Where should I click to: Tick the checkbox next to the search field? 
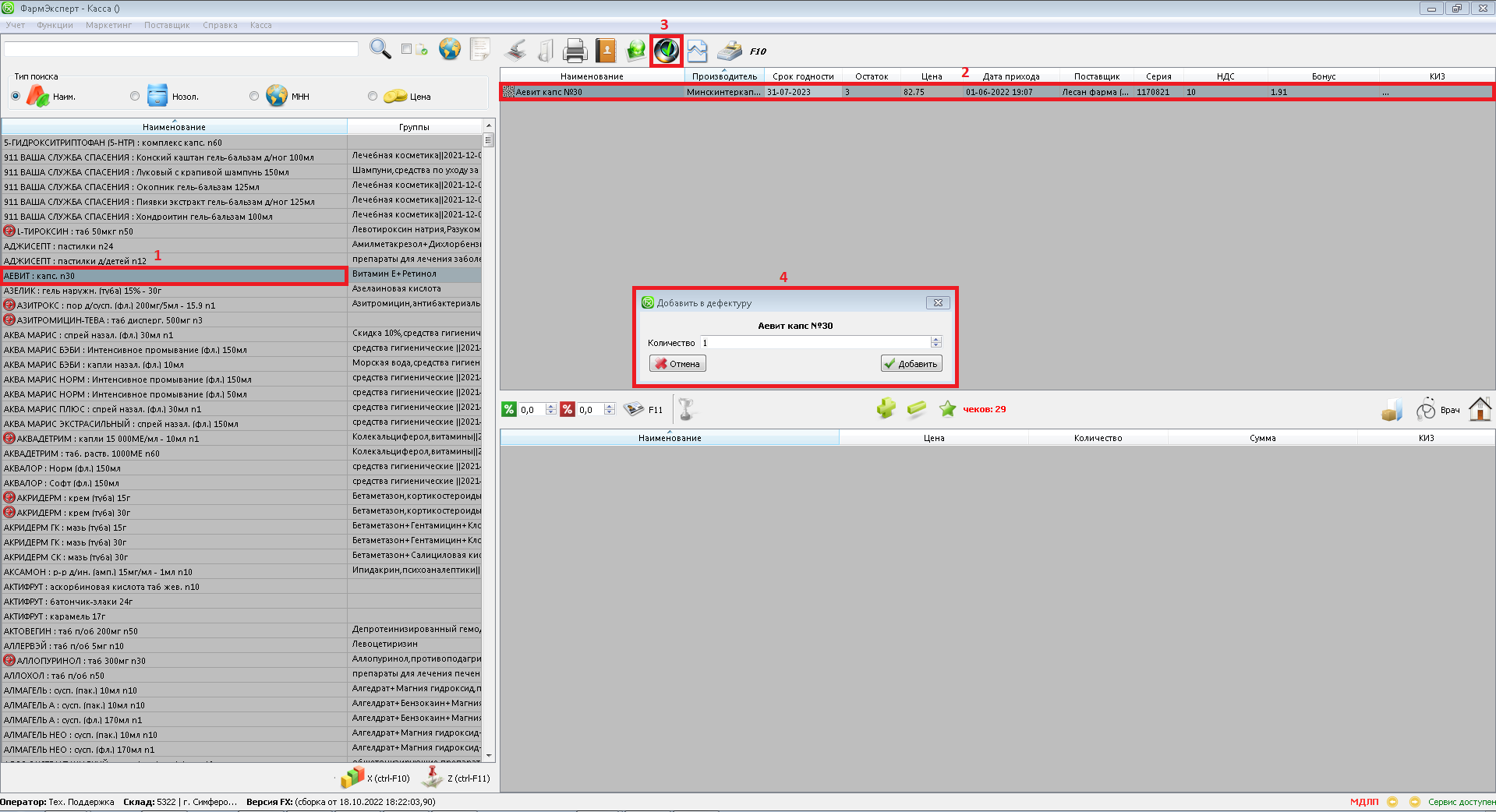(406, 49)
